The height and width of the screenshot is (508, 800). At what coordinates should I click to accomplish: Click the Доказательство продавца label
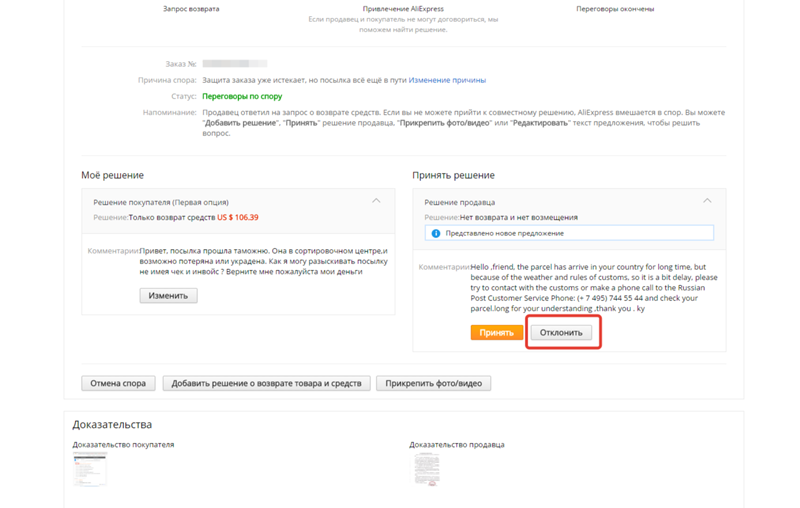point(457,445)
